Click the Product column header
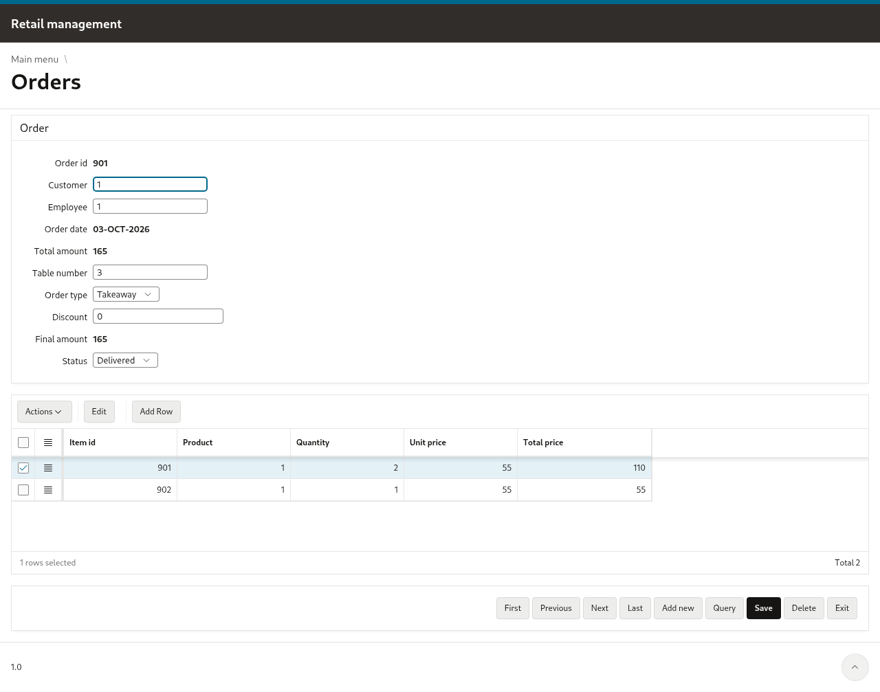Viewport: 880px width, 692px height. click(x=233, y=443)
